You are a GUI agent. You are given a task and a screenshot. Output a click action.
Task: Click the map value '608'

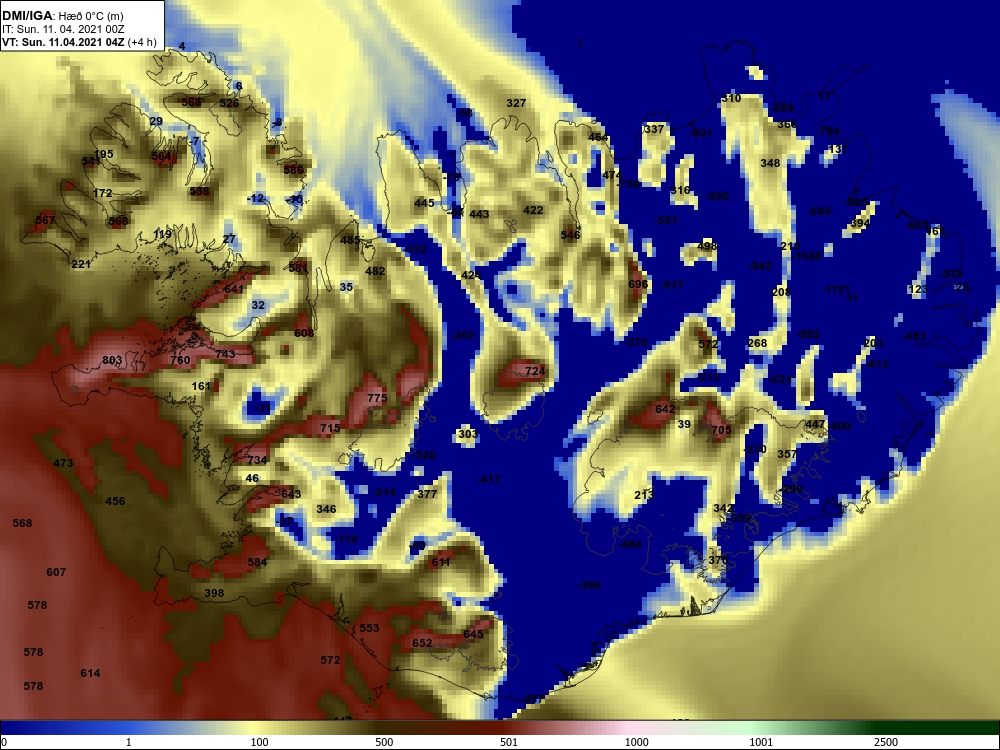(304, 333)
